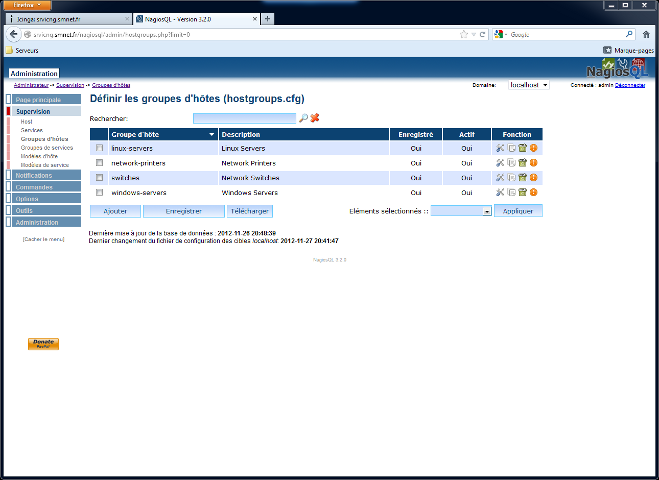This screenshot has width=659, height=480.
Task: Edit the network-printers host group
Action: pyautogui.click(x=500, y=163)
